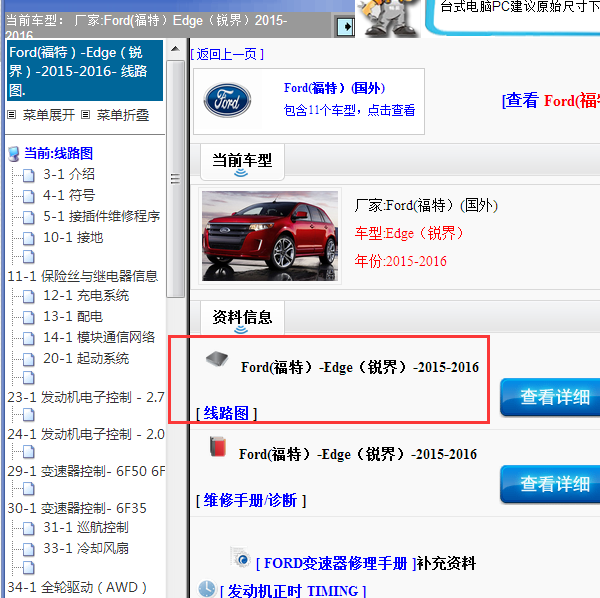600x598 pixels.
Task: Click the page icon for 33-1 冷却风扇
Action: 29,549
